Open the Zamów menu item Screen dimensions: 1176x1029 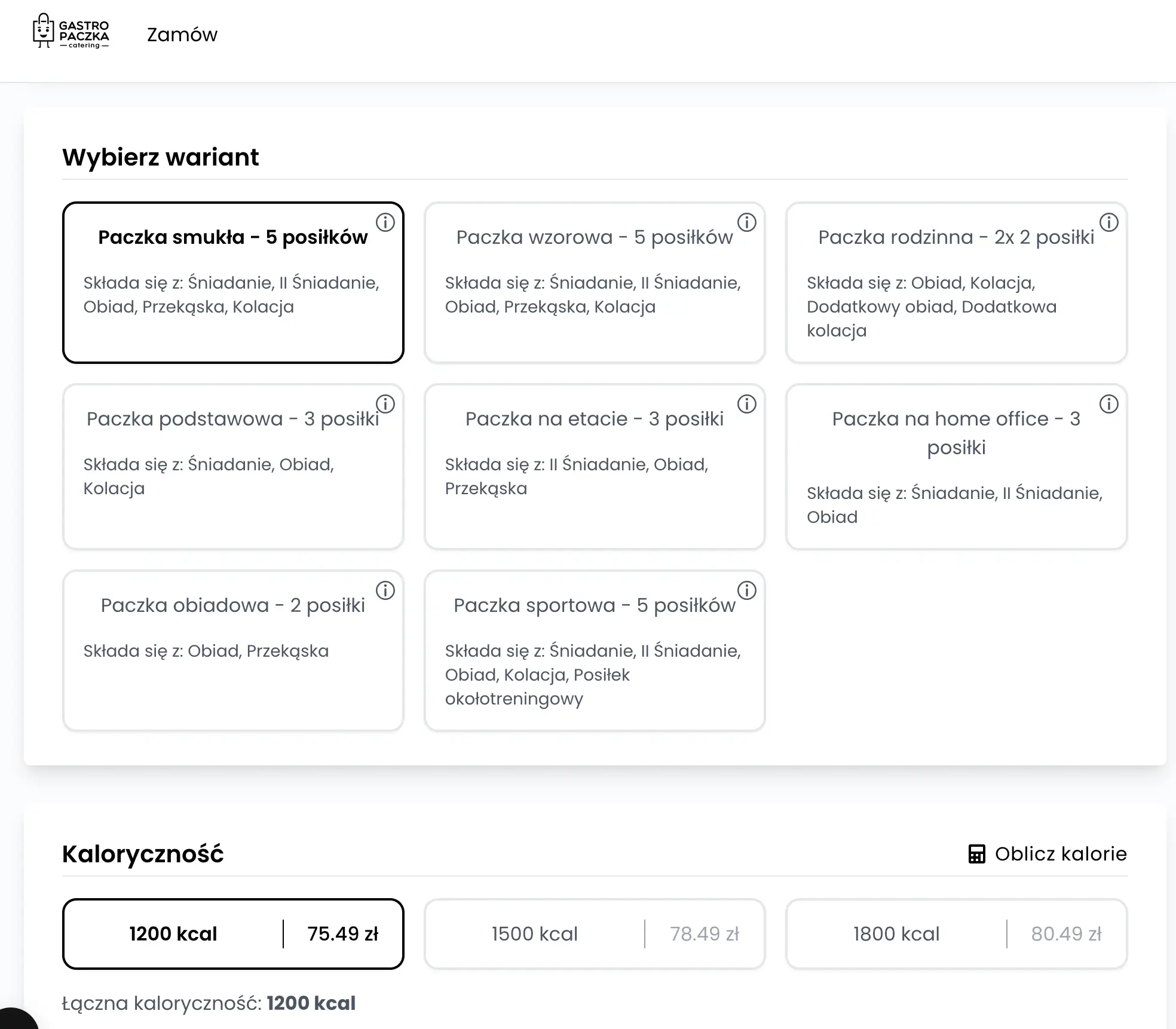click(x=182, y=35)
